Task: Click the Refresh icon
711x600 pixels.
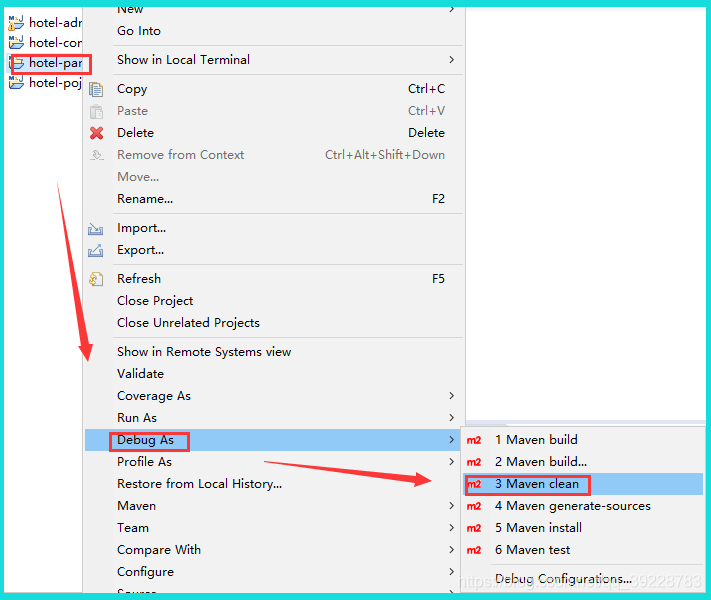Action: point(96,279)
